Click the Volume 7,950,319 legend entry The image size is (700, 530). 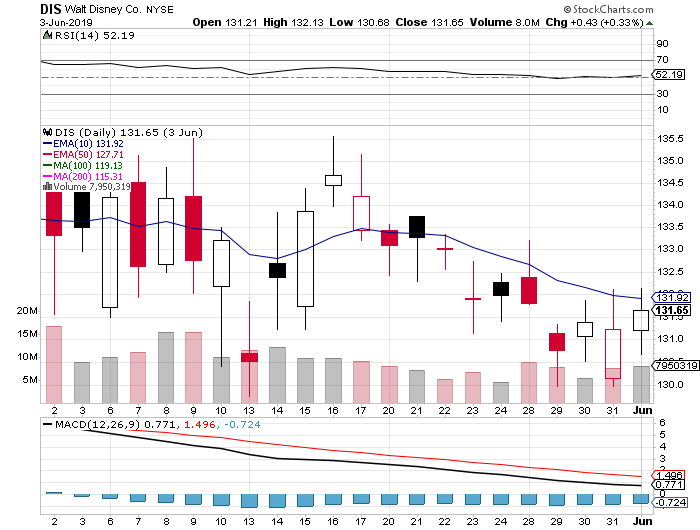point(87,187)
